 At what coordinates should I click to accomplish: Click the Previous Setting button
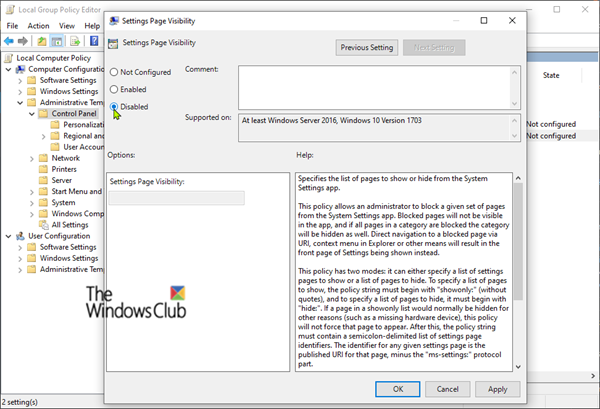367,47
